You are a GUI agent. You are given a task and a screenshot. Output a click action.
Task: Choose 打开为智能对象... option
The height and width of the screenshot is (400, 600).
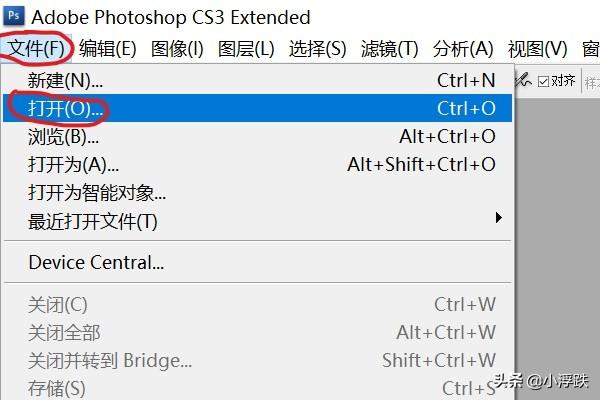tap(97, 192)
